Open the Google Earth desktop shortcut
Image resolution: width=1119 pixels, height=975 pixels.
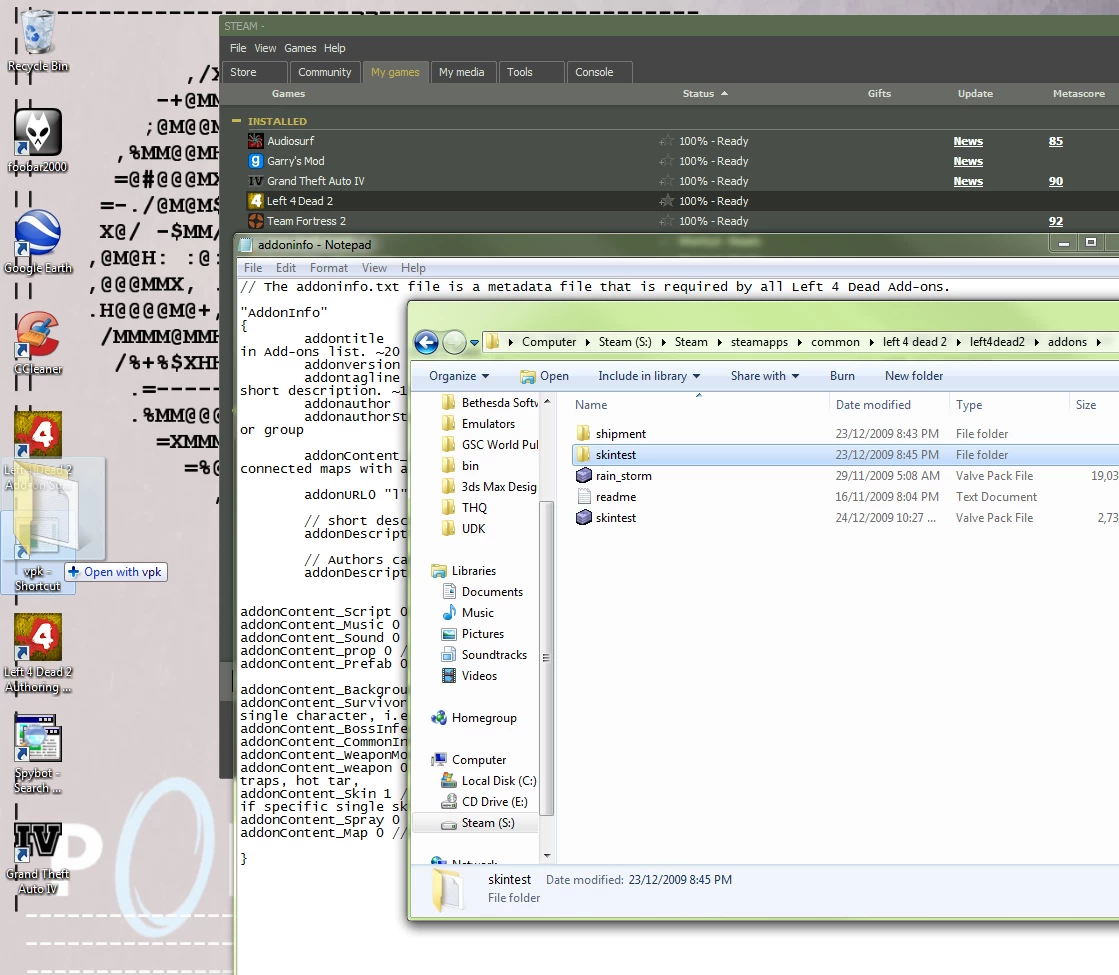click(x=38, y=243)
